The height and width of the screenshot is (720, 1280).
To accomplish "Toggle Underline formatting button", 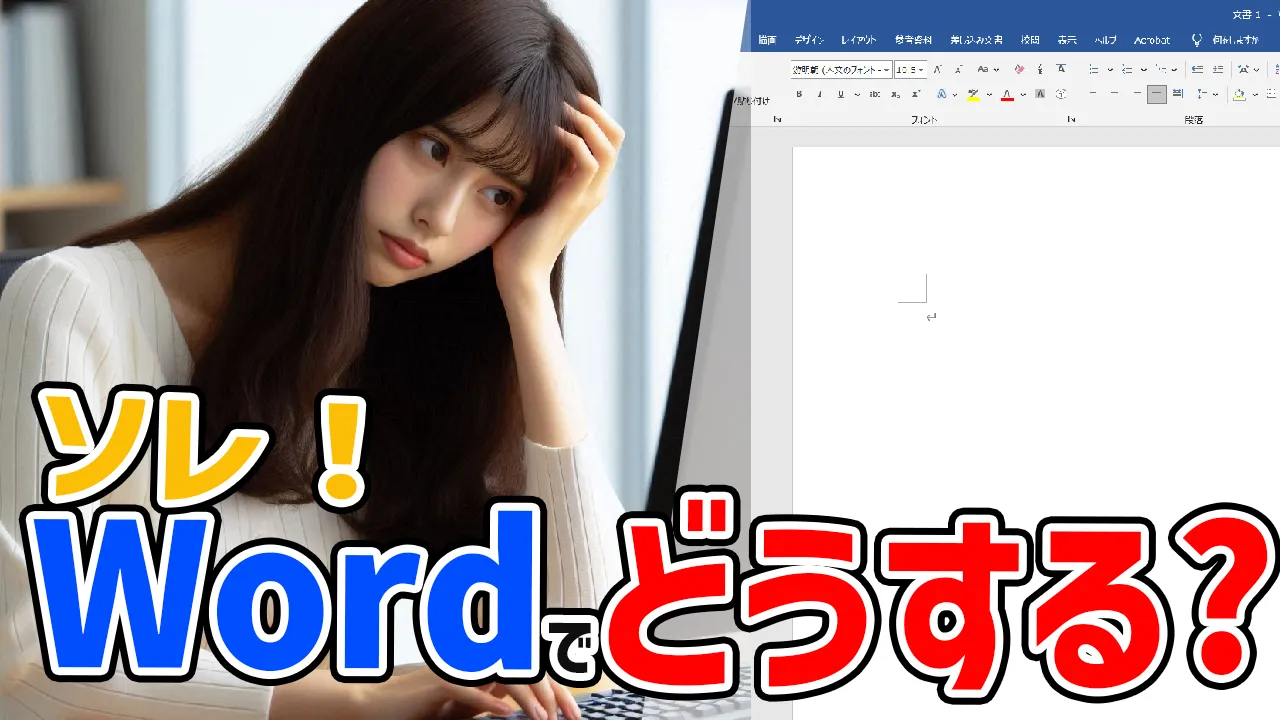I will click(x=841, y=94).
